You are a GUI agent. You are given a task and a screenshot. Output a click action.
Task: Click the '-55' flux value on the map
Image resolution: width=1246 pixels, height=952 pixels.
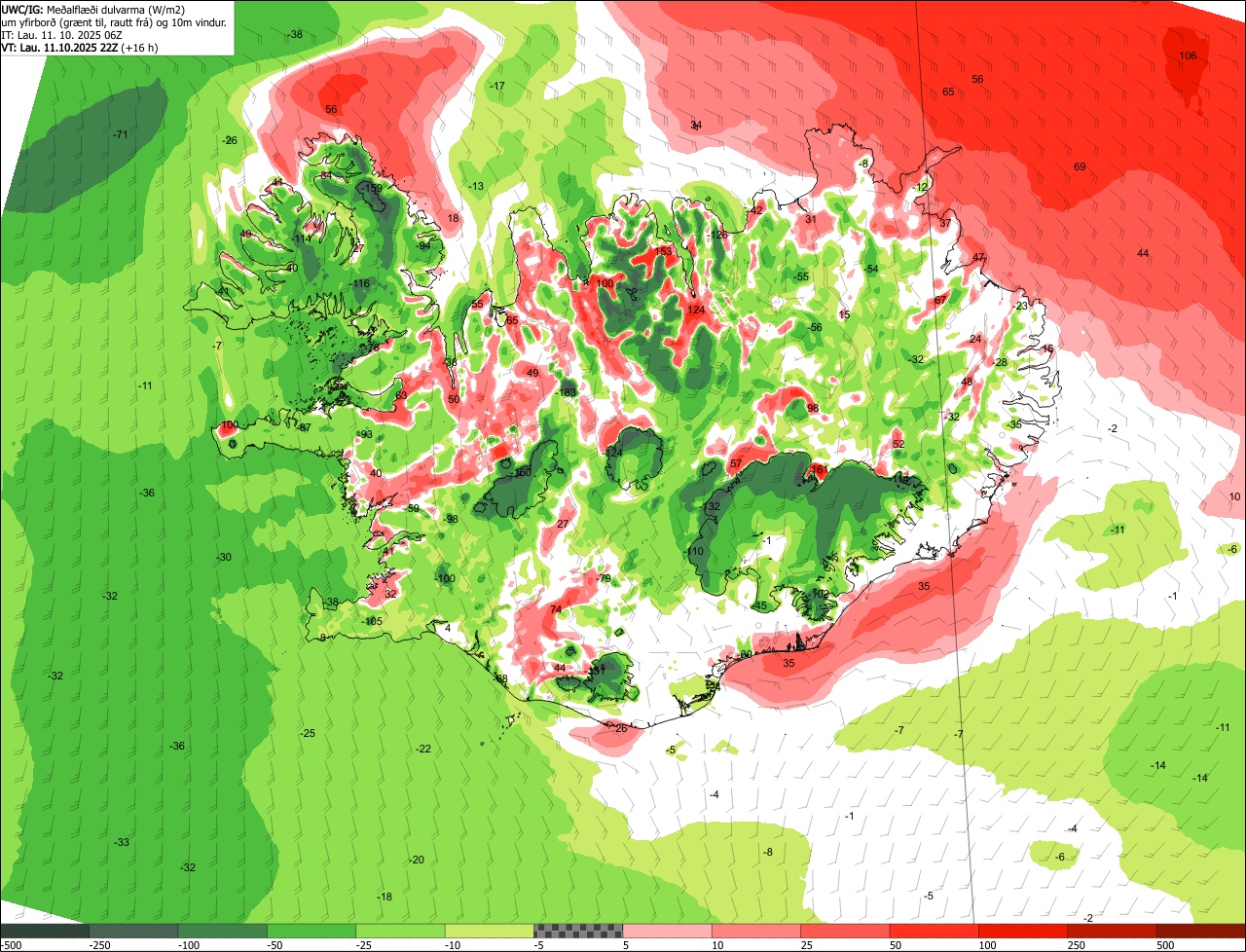pos(801,277)
